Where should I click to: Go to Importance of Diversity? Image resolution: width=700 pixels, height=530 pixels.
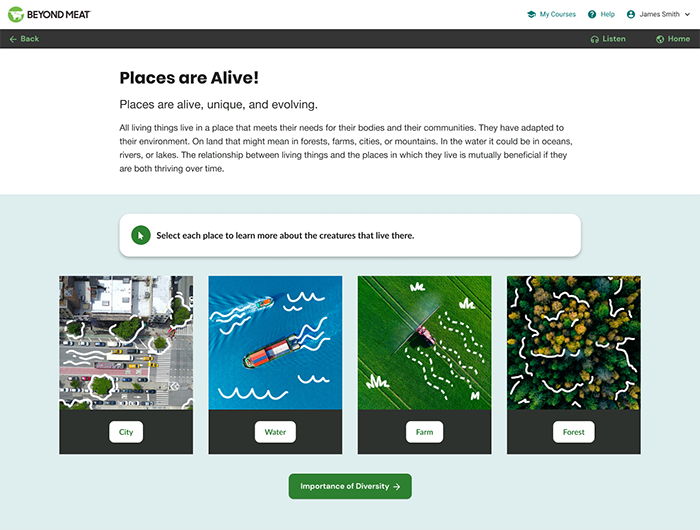(350, 486)
